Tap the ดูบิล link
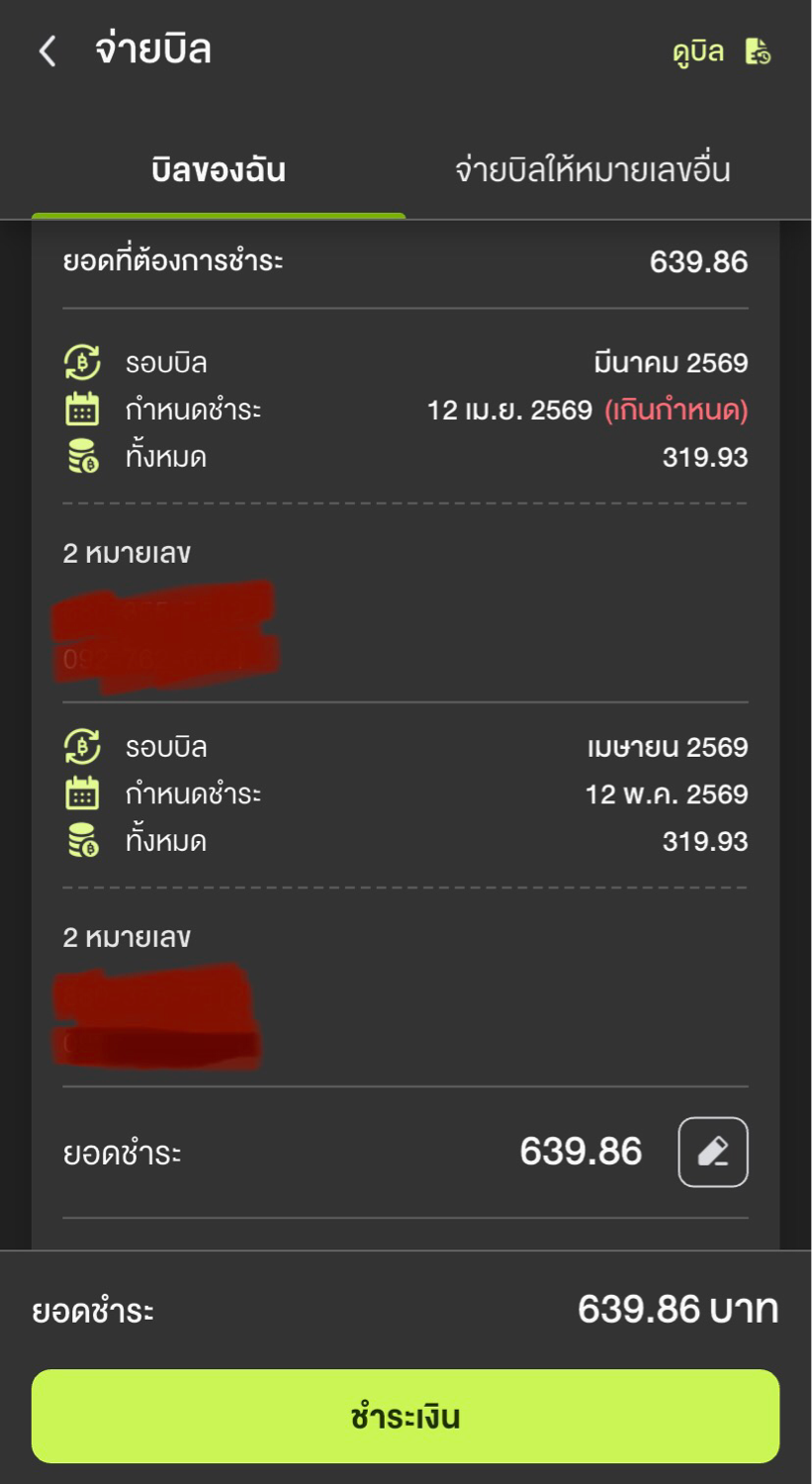 698,51
